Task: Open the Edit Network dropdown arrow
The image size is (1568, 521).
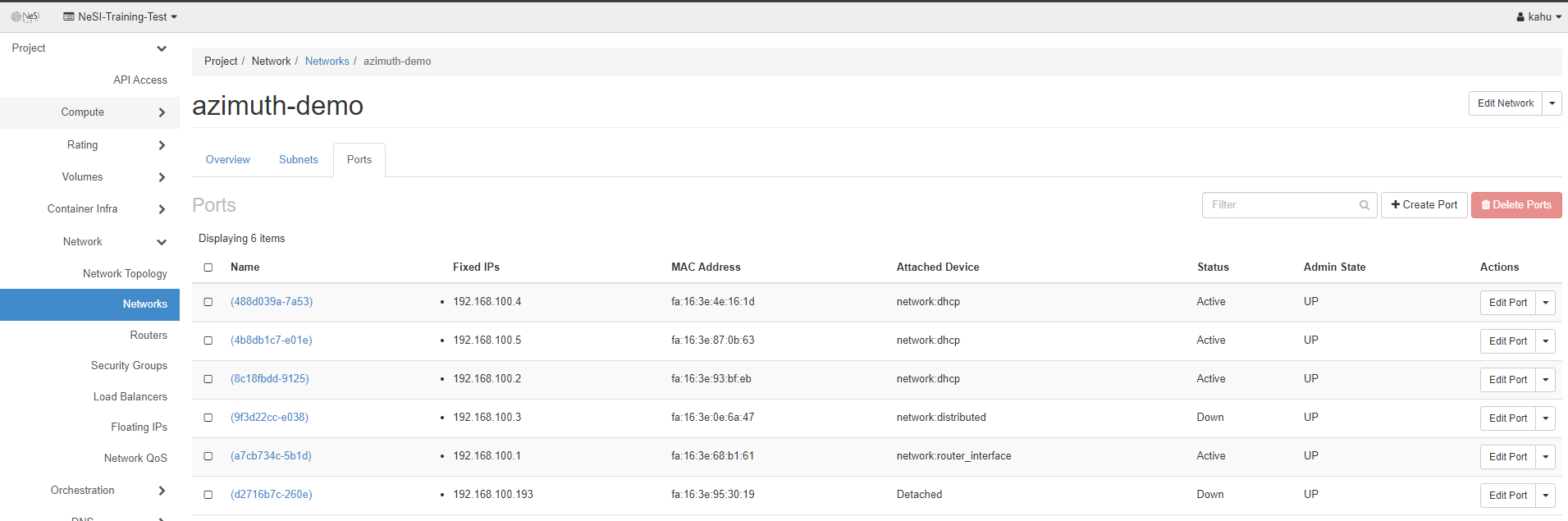Action: (x=1552, y=103)
